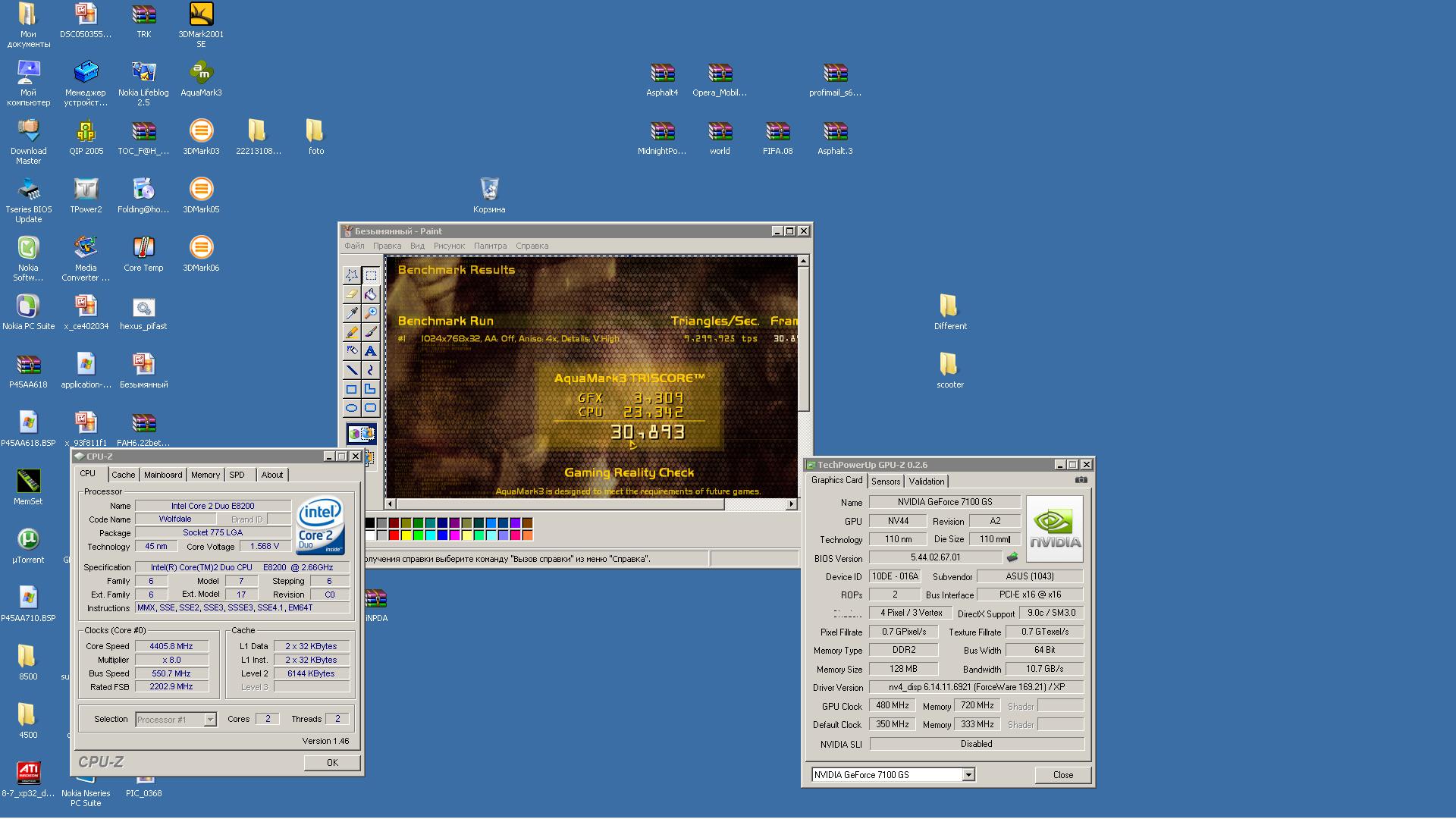Pick the Eraser tool in Paint
Image resolution: width=1456 pixels, height=819 pixels.
pyautogui.click(x=352, y=293)
